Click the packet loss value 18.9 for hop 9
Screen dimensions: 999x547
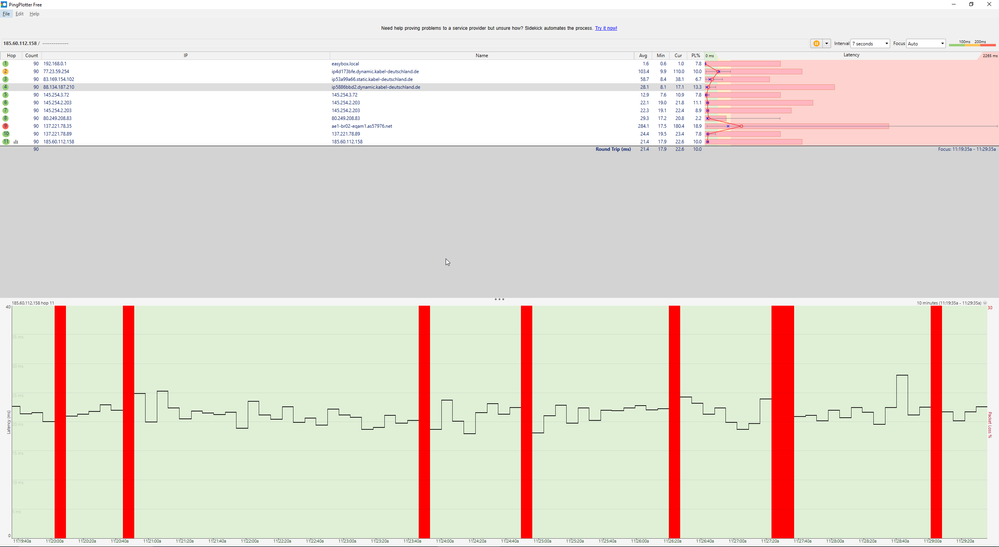click(697, 126)
